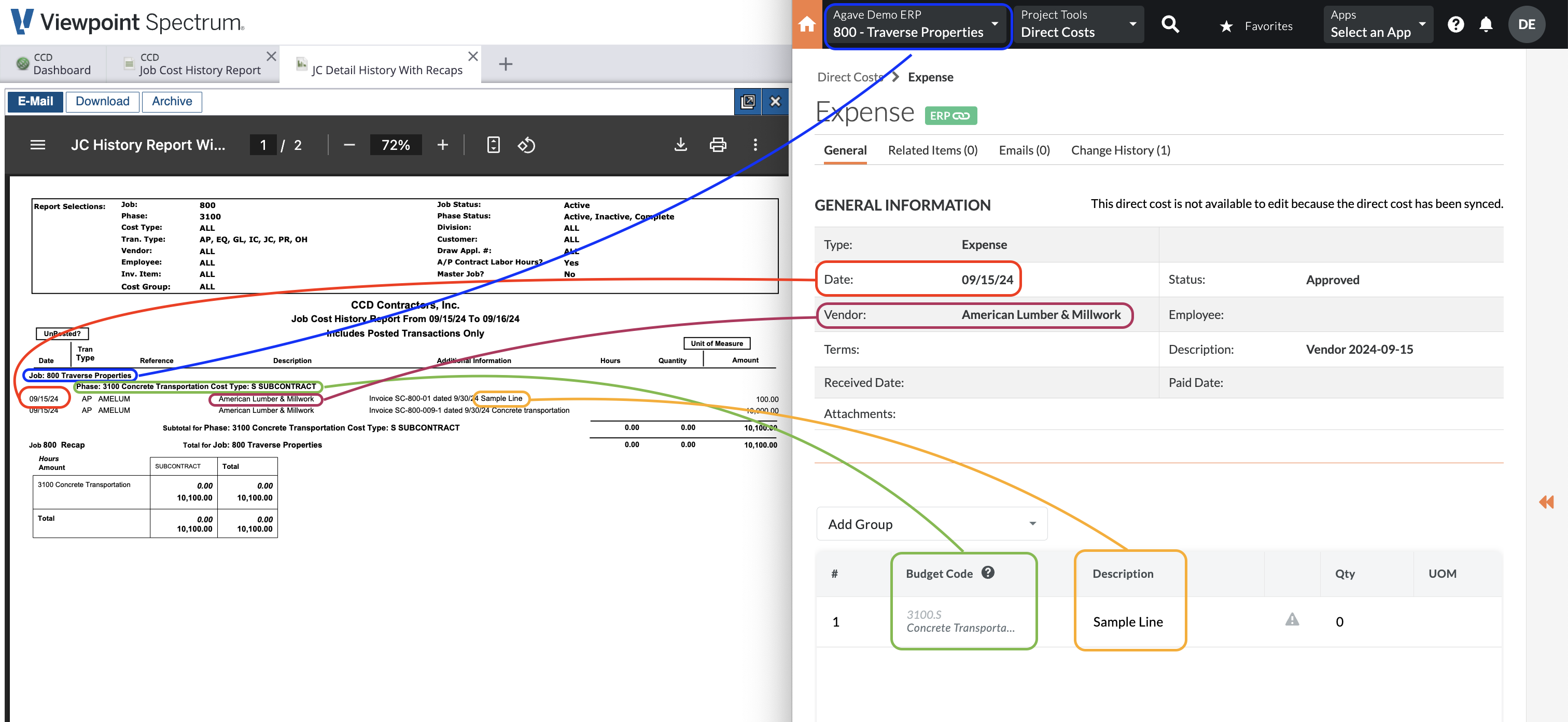1568x722 pixels.
Task: Click the ERP synced badge
Action: coord(951,116)
